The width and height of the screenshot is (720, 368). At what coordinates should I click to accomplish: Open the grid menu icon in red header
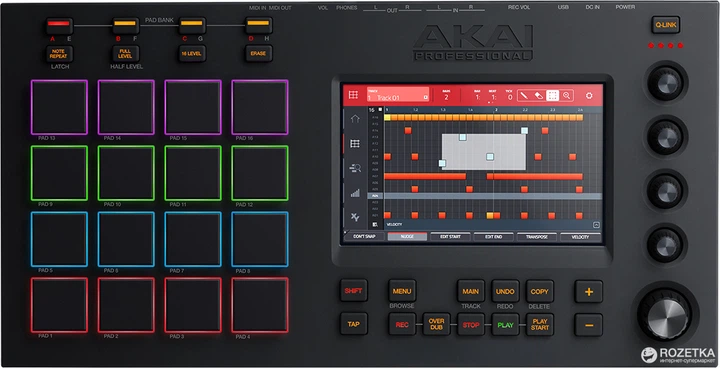point(353,95)
